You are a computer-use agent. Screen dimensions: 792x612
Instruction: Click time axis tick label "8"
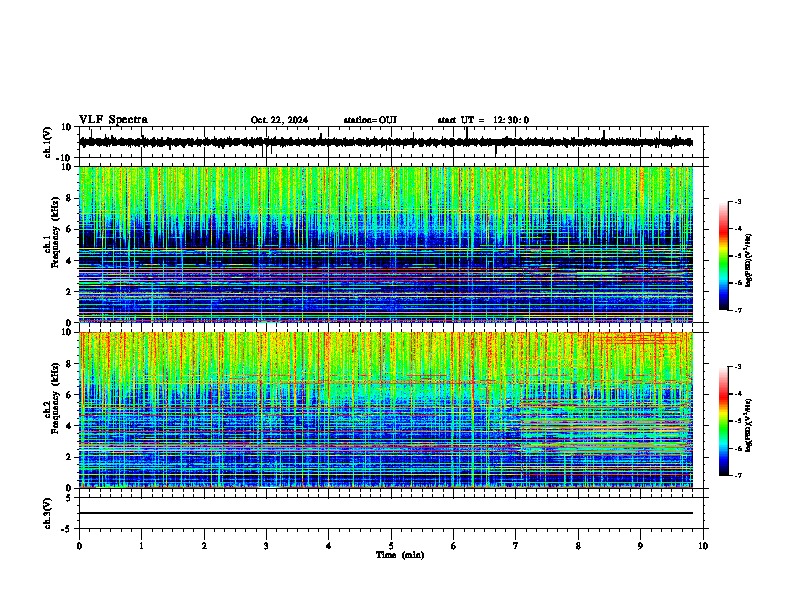(578, 546)
